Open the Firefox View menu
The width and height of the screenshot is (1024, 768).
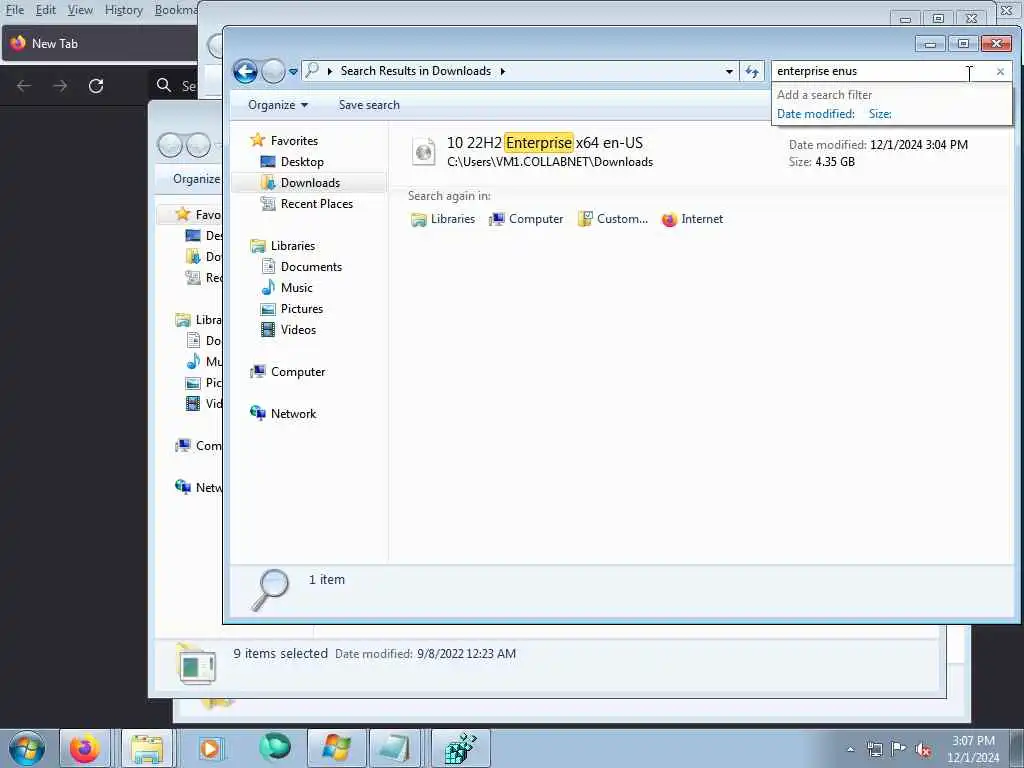pyautogui.click(x=80, y=10)
